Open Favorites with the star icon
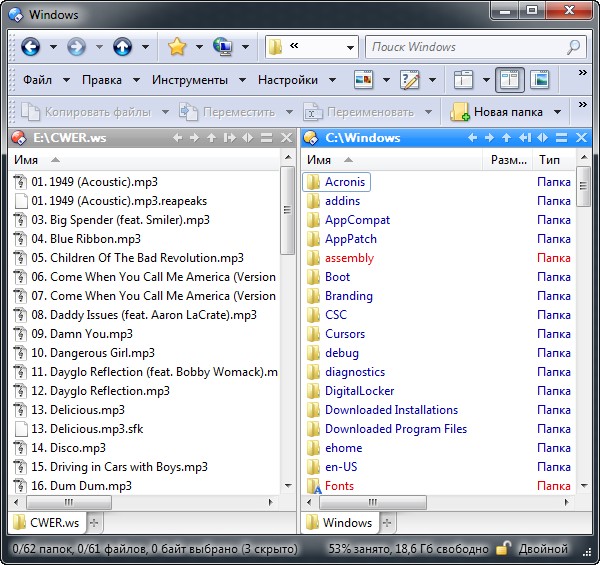Viewport: 600px width, 565px height. click(x=177, y=47)
